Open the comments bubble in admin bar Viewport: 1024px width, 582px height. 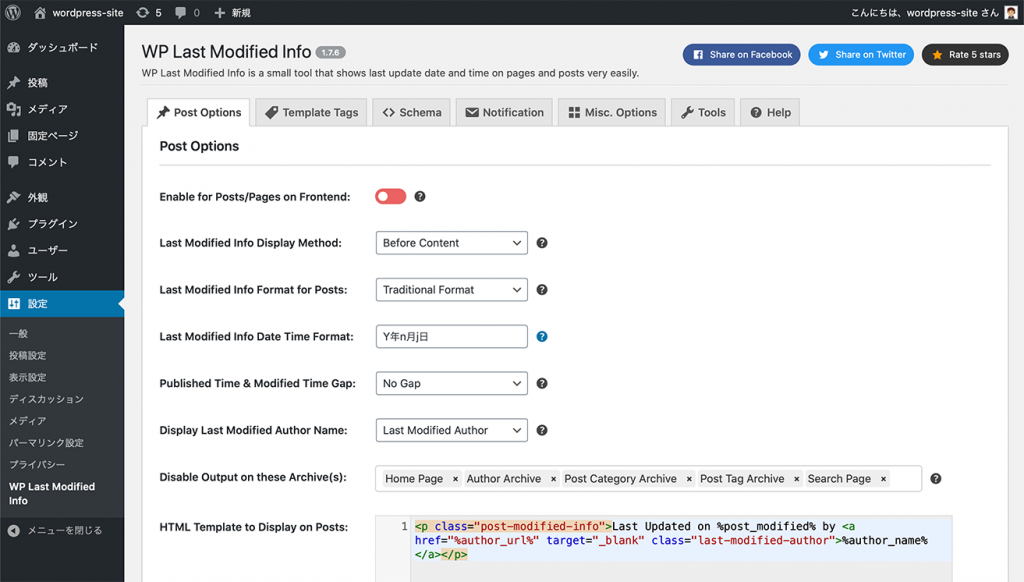pyautogui.click(x=187, y=12)
